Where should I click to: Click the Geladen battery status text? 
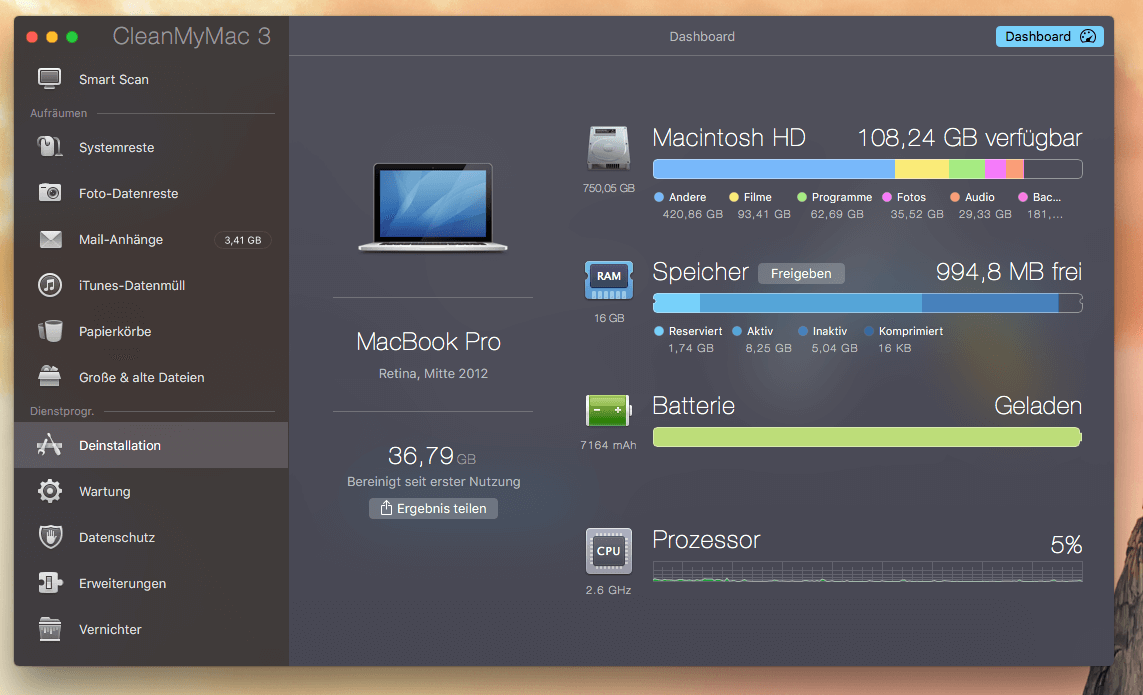[1038, 405]
